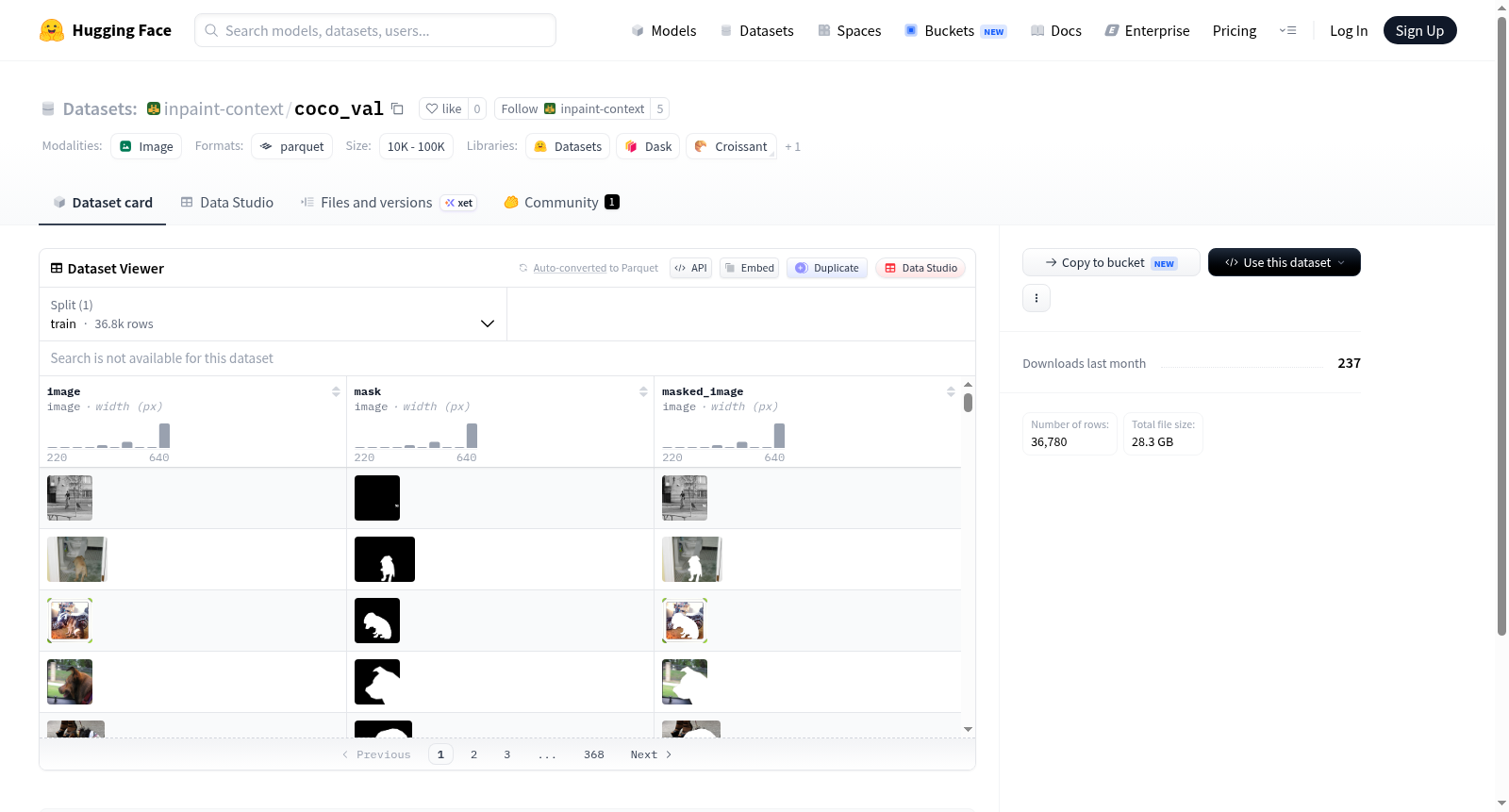Screen dimensions: 1509x812
Task: Select the Image modality tag
Action: tap(146, 146)
